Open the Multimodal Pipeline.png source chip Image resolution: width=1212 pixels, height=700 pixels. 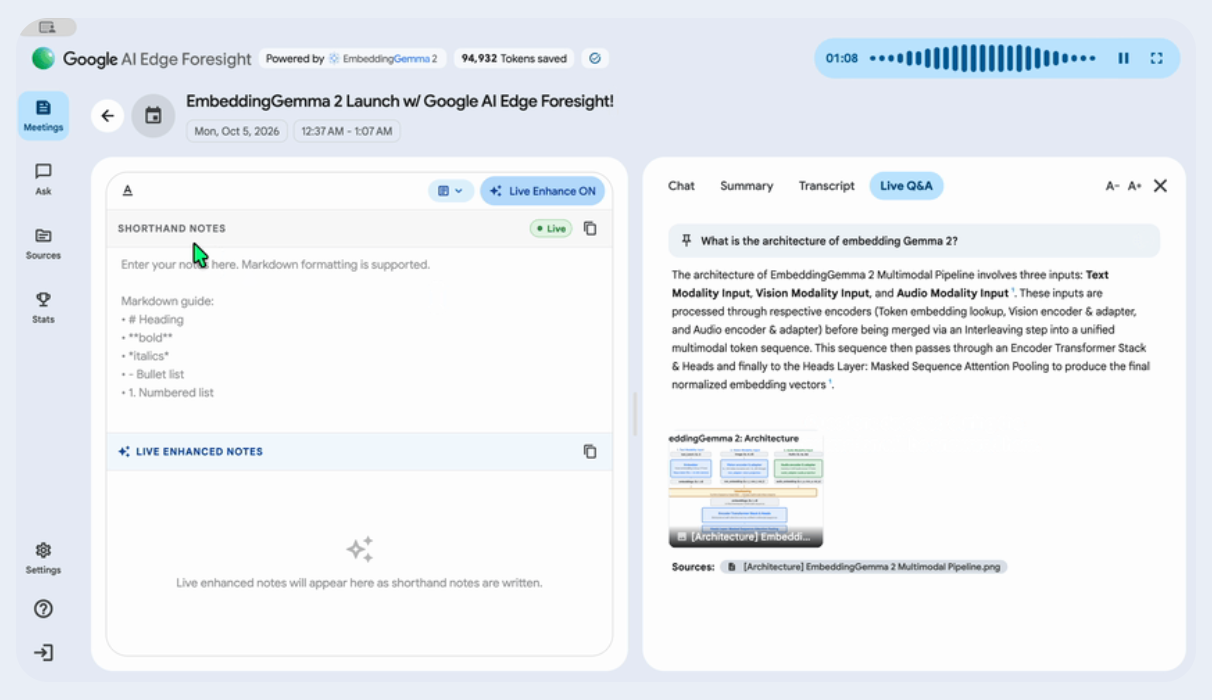(x=864, y=567)
